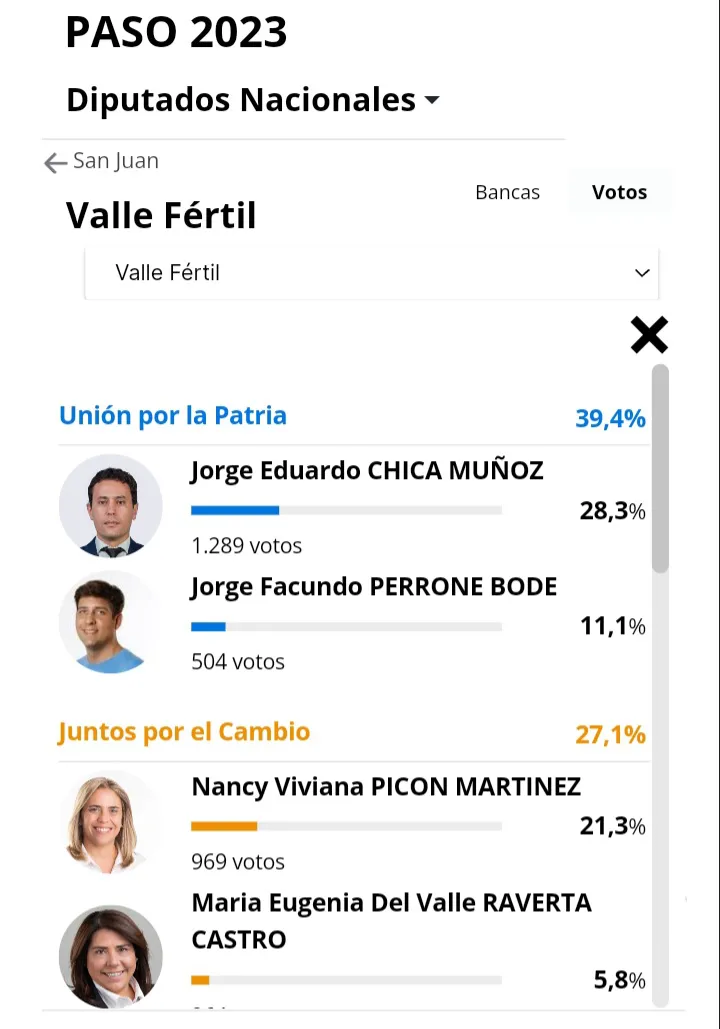The width and height of the screenshot is (720, 1029).
Task: Click Maria Eugenia Raverta Castro's photo
Action: 111,956
